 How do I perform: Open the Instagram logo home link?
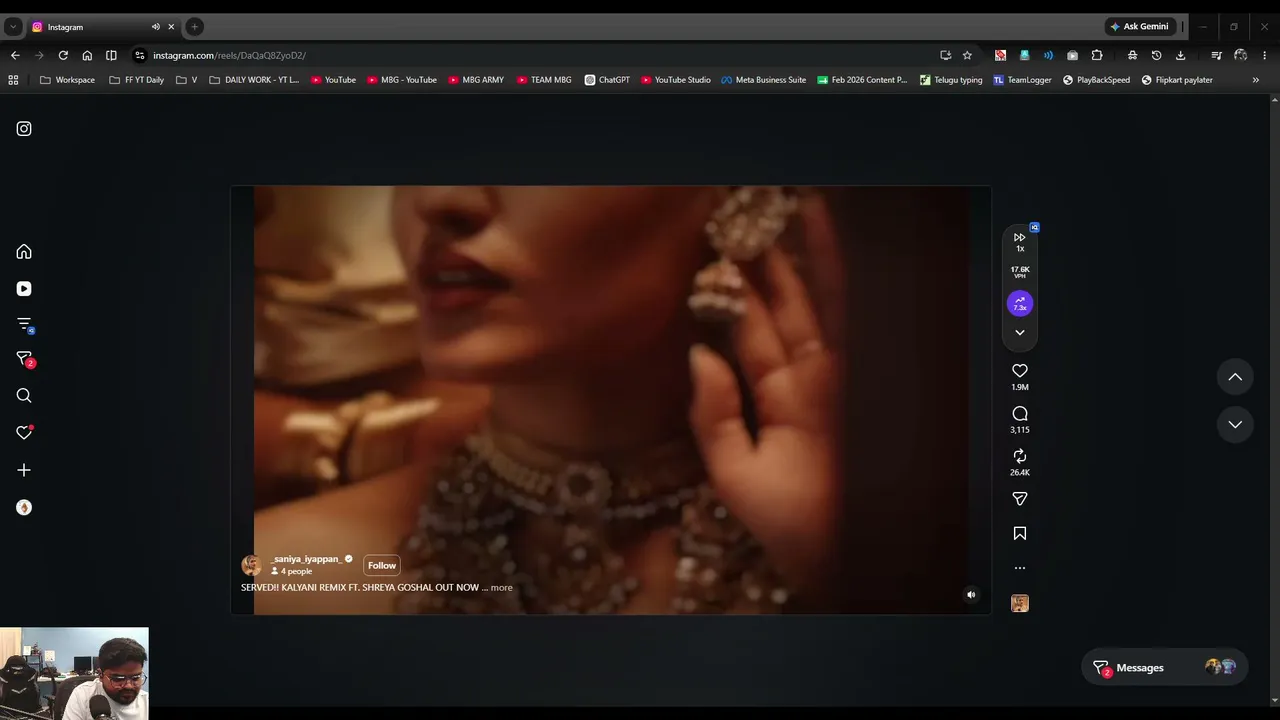click(24, 129)
